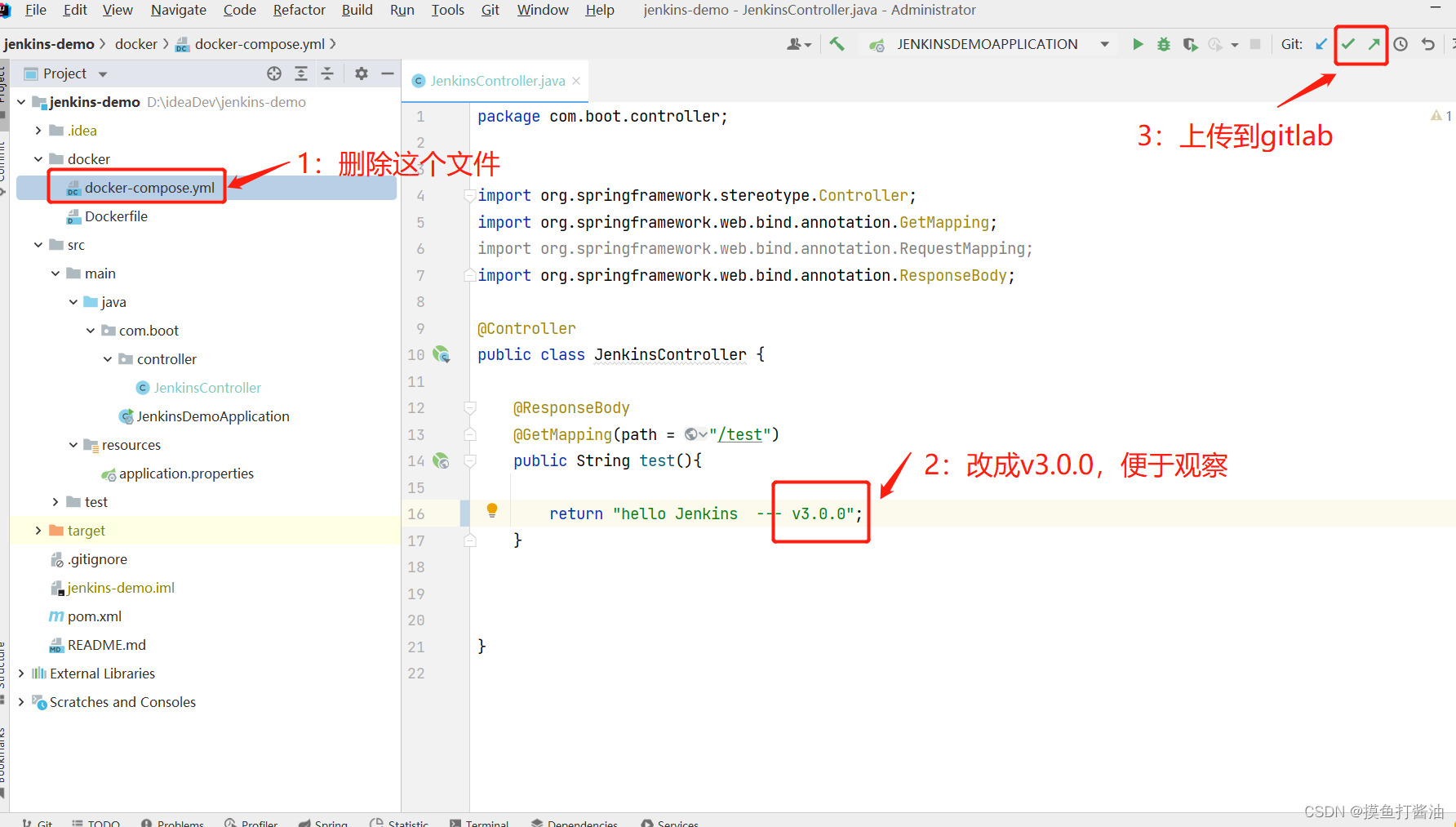The height and width of the screenshot is (827, 1456).
Task: Open the Services tool window
Action: click(670, 822)
